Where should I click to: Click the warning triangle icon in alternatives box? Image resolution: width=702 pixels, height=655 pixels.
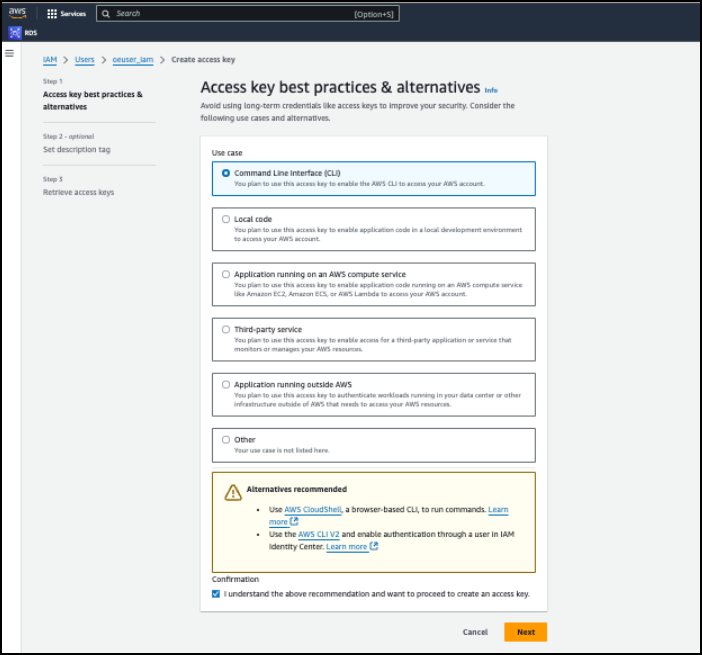233,492
